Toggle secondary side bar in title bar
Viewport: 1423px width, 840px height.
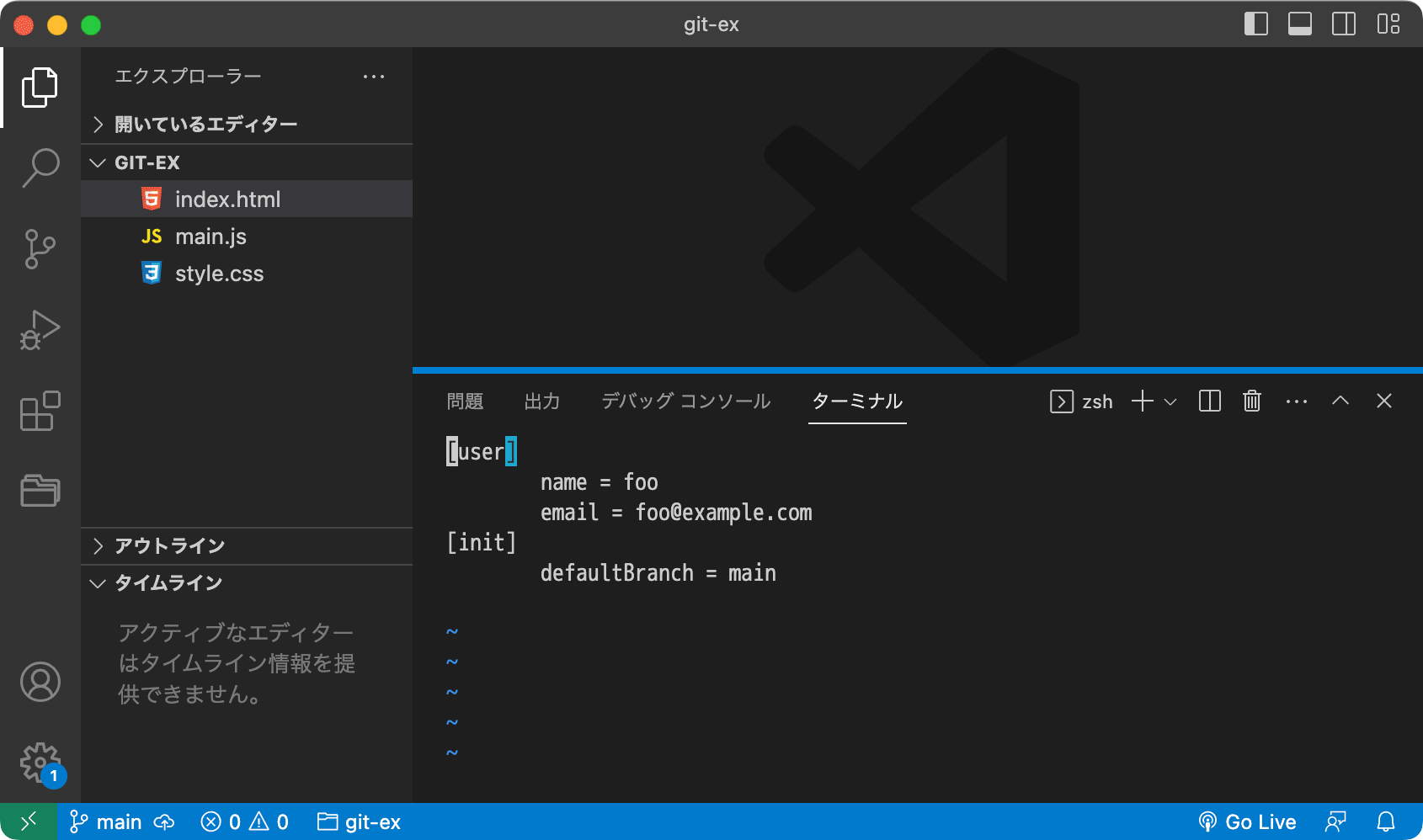(x=1343, y=24)
